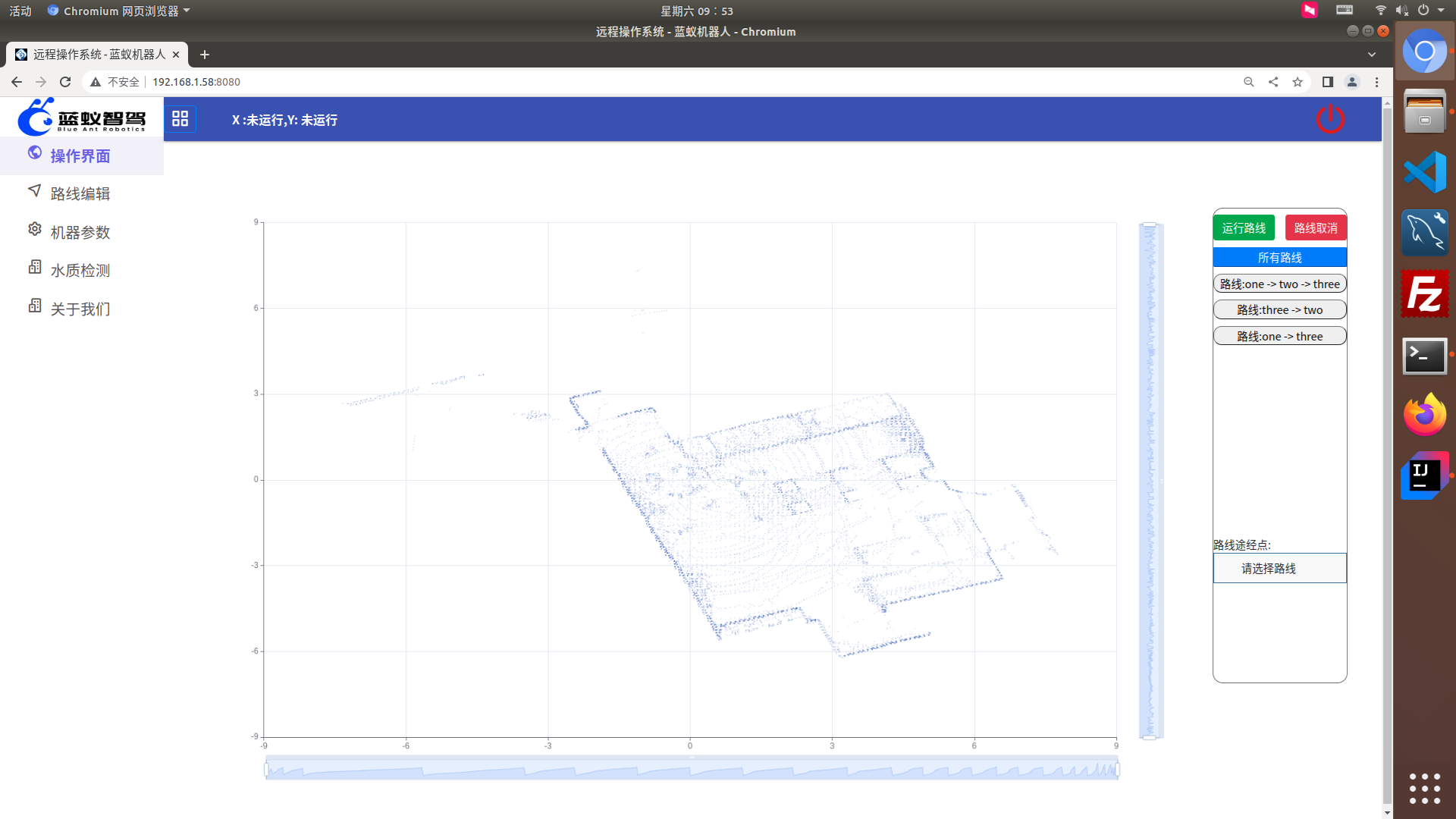The height and width of the screenshot is (819, 1456).
Task: Launch Visual Studio Code from the dock
Action: (1425, 172)
